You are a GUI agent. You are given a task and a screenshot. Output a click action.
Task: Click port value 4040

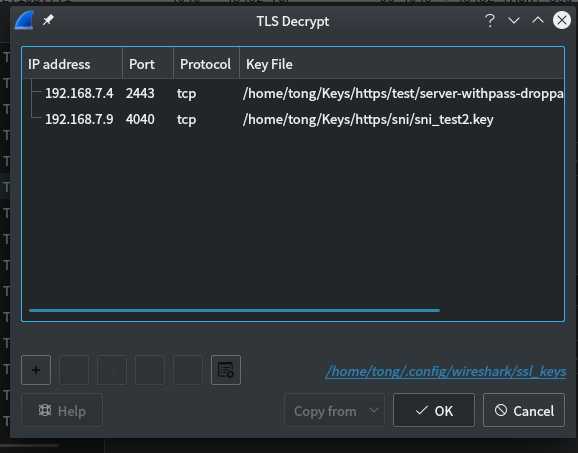(140, 119)
